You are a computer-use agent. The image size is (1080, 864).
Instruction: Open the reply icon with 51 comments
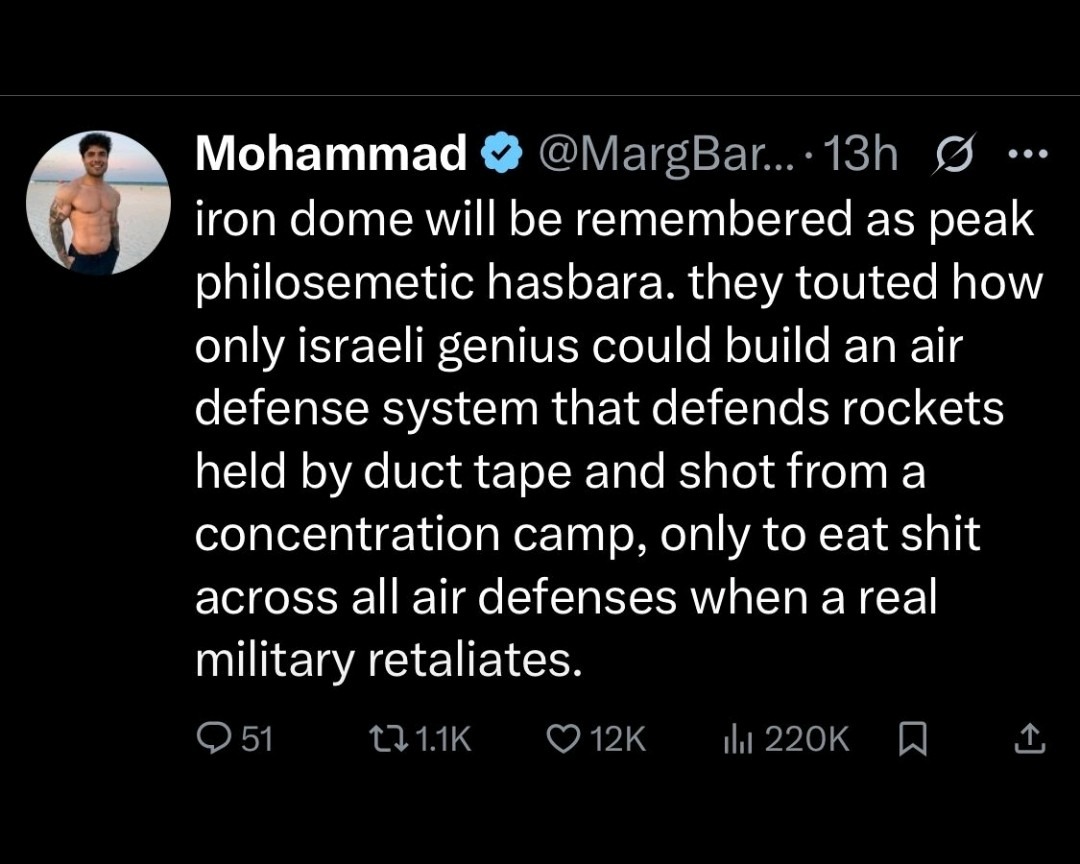[x=213, y=739]
